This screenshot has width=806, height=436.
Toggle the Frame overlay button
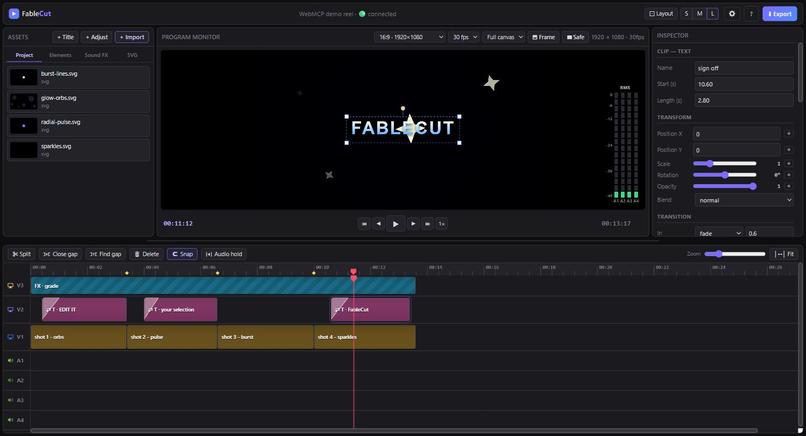pyautogui.click(x=543, y=37)
